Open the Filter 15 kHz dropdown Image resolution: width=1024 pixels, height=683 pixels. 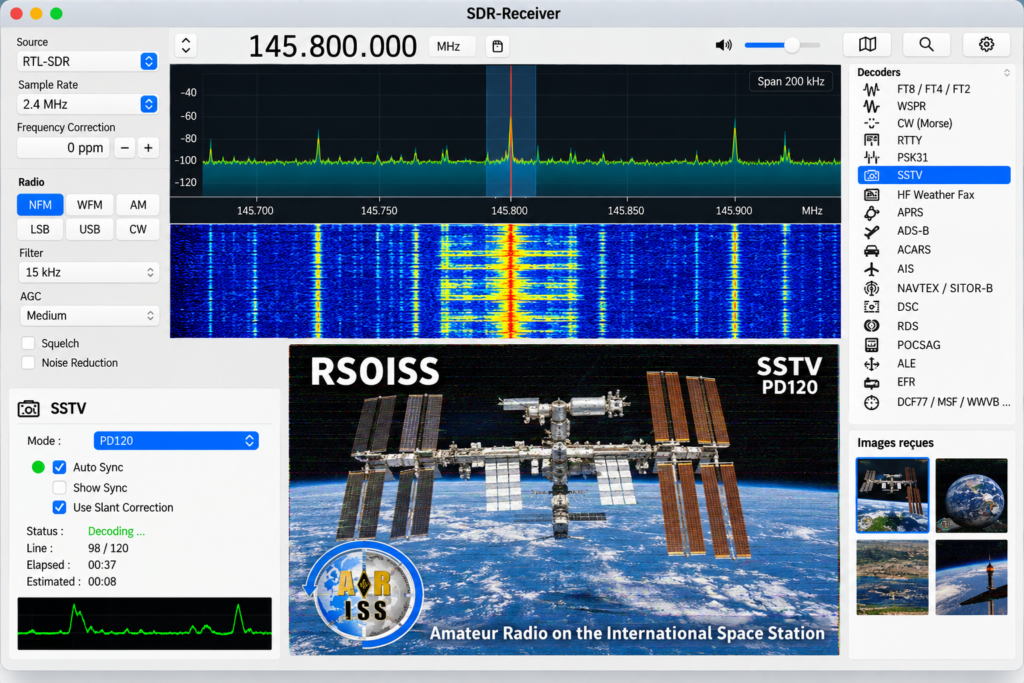tap(89, 272)
